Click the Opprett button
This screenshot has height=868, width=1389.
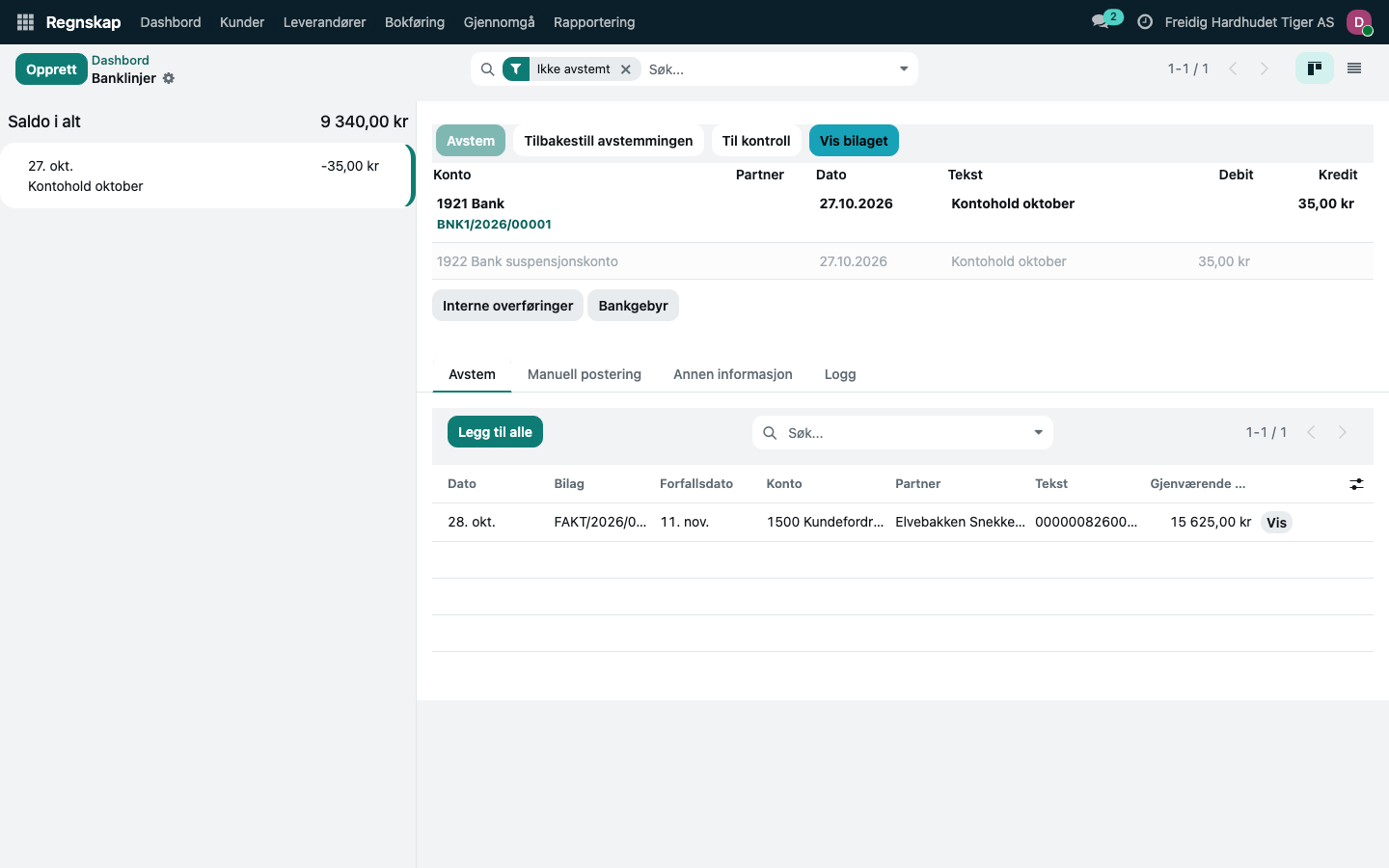tap(51, 69)
